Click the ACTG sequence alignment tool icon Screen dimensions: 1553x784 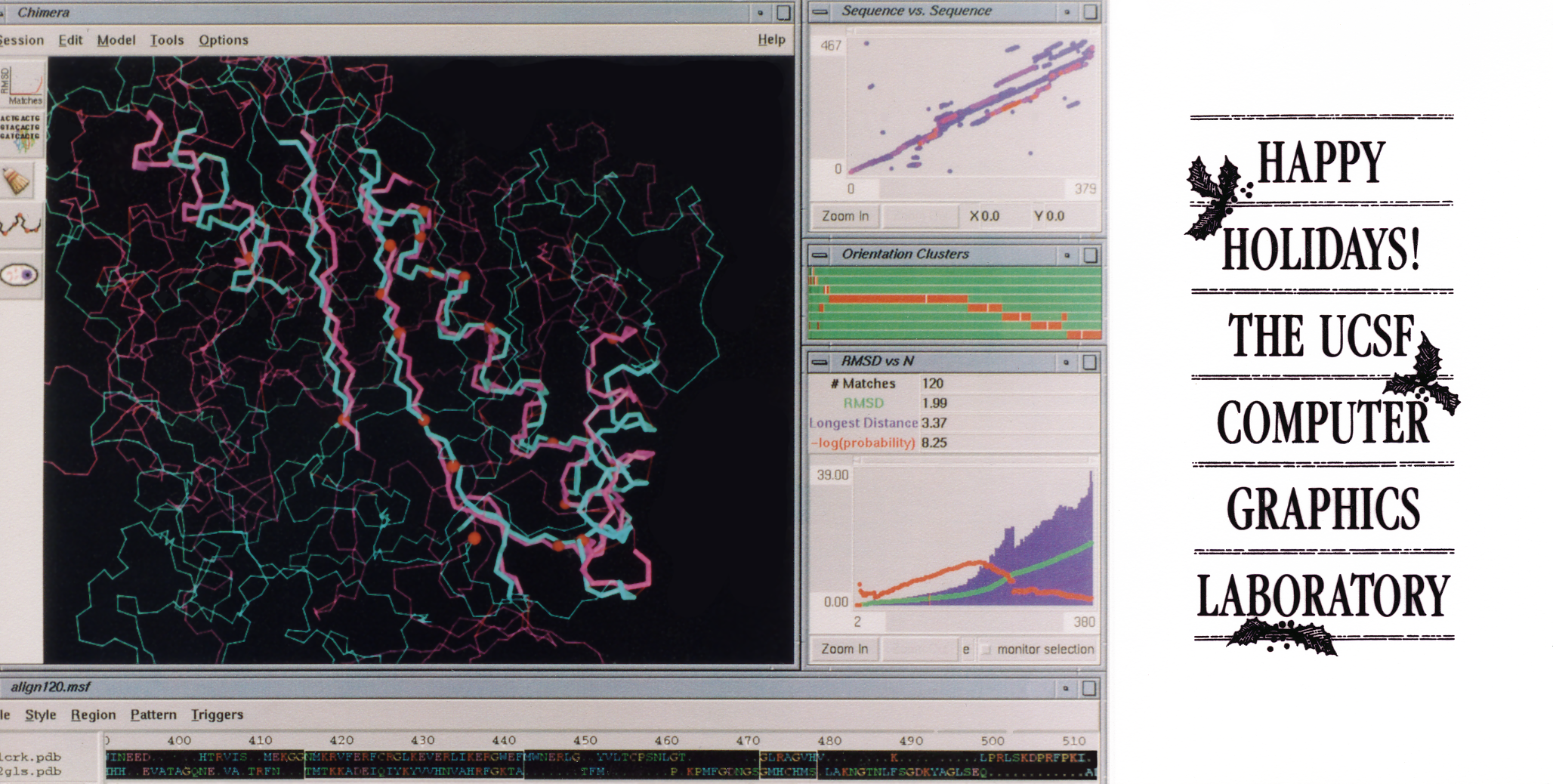click(21, 134)
